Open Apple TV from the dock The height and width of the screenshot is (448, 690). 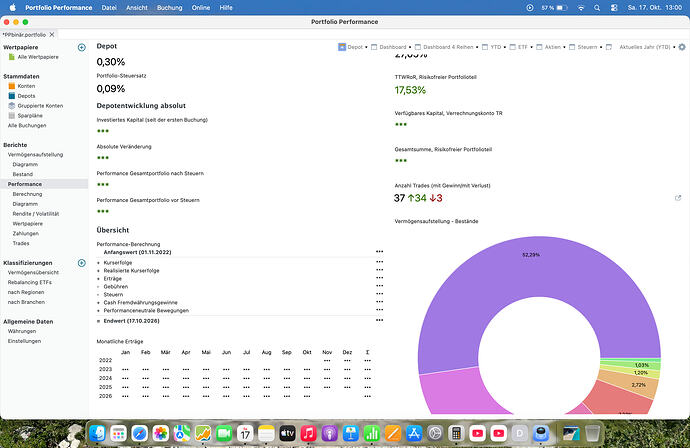point(287,433)
